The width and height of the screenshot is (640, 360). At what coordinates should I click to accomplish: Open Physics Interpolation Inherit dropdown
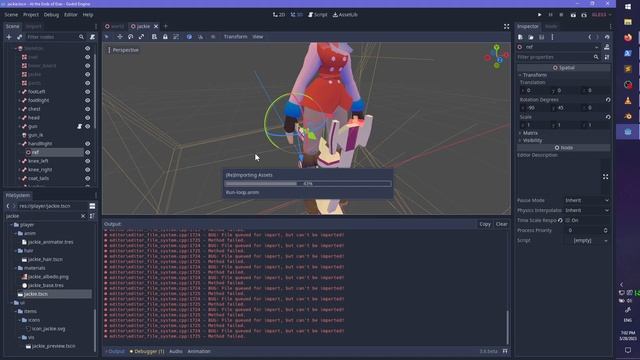tap(587, 210)
